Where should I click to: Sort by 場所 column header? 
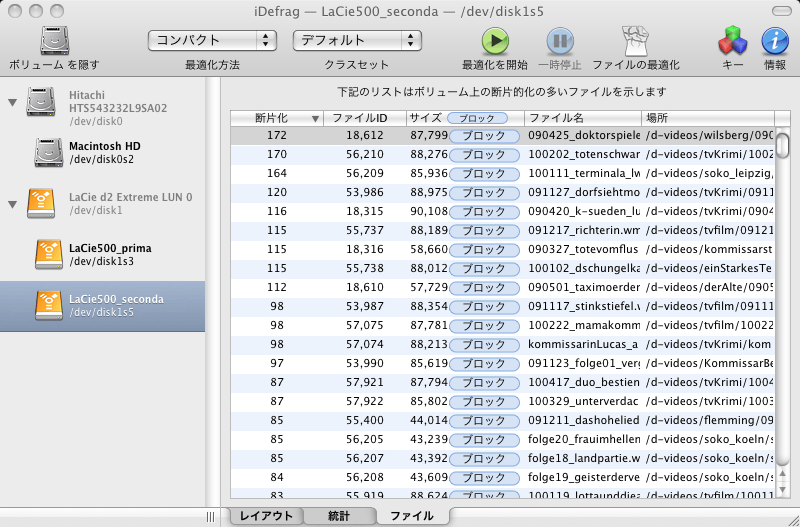click(708, 118)
